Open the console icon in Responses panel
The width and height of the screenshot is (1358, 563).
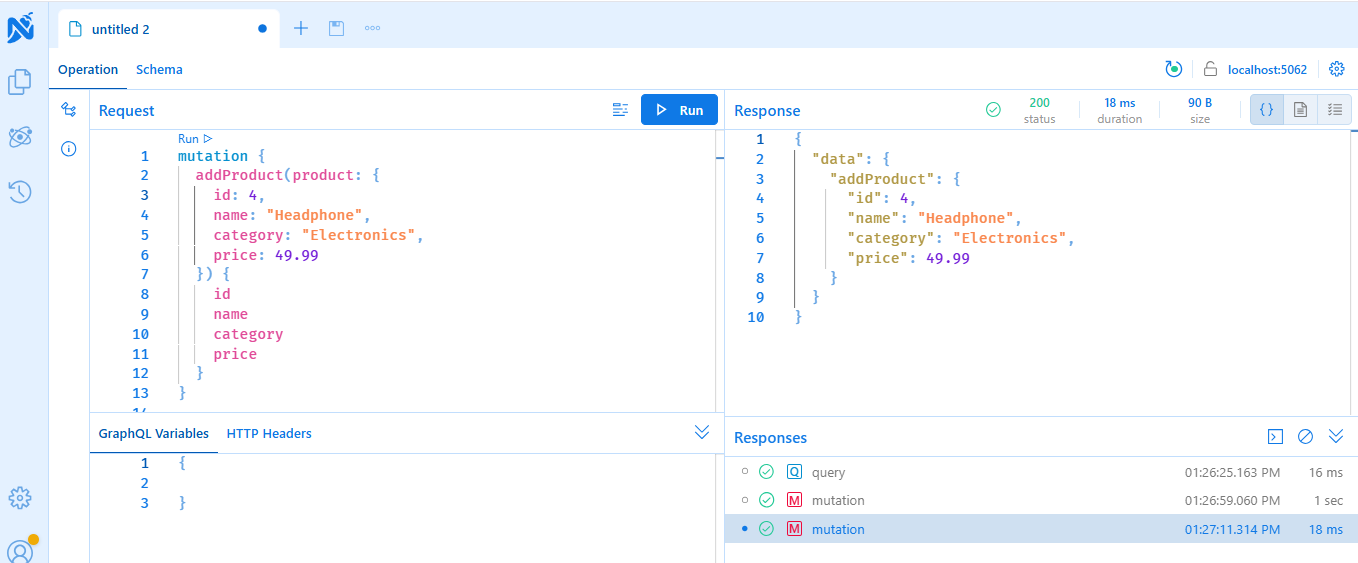pos(1275,436)
